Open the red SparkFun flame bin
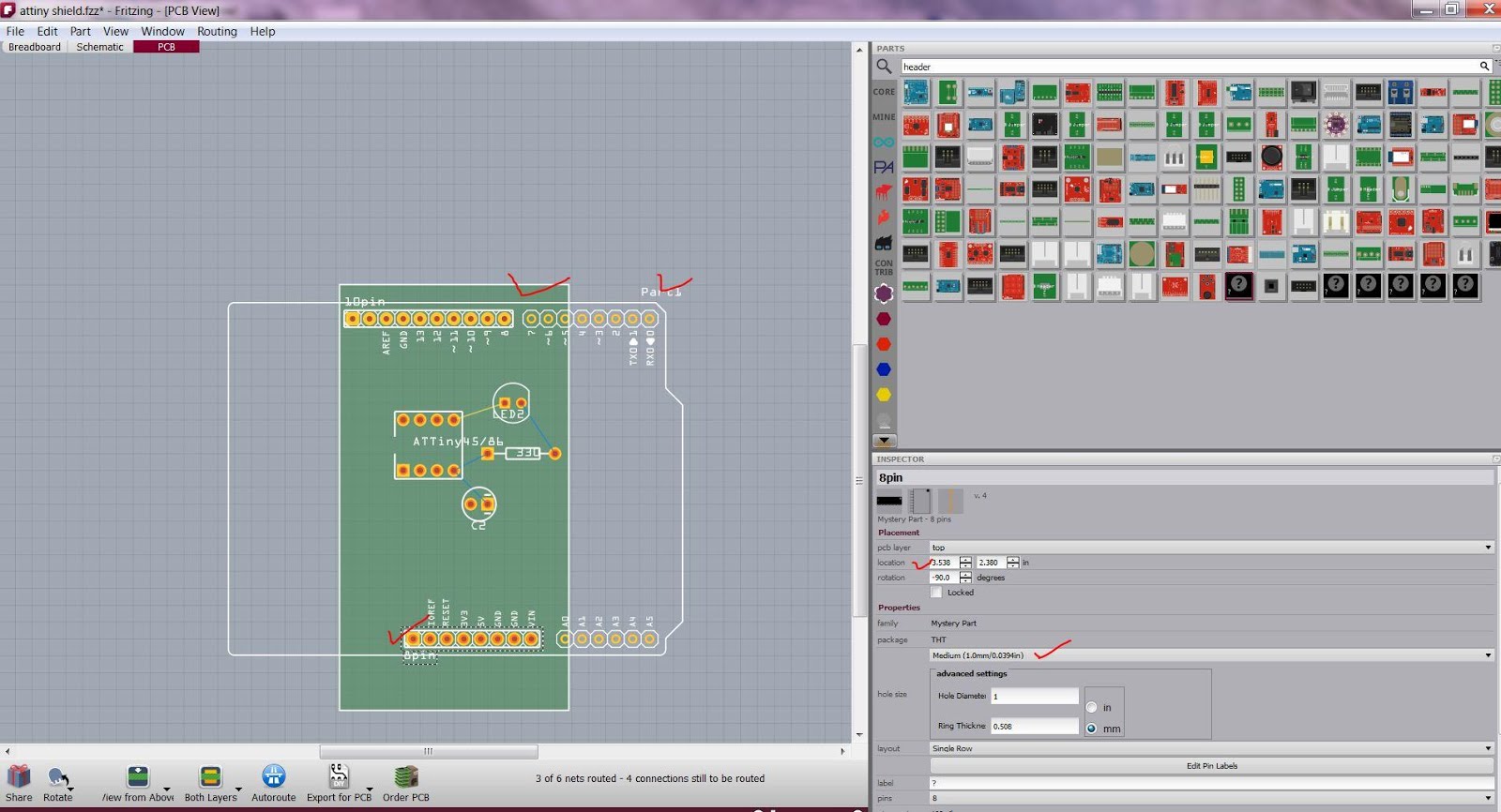 884,218
